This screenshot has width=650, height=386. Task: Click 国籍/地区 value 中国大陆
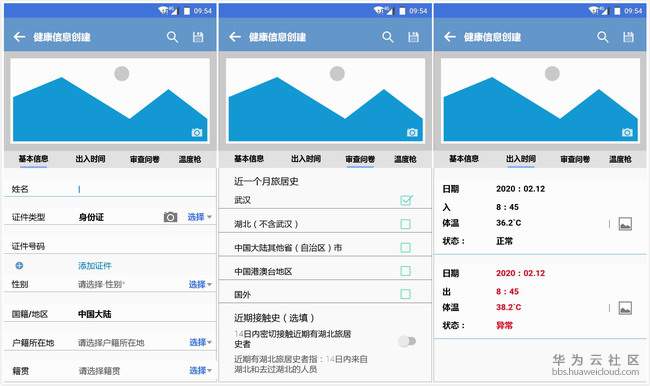click(x=95, y=314)
